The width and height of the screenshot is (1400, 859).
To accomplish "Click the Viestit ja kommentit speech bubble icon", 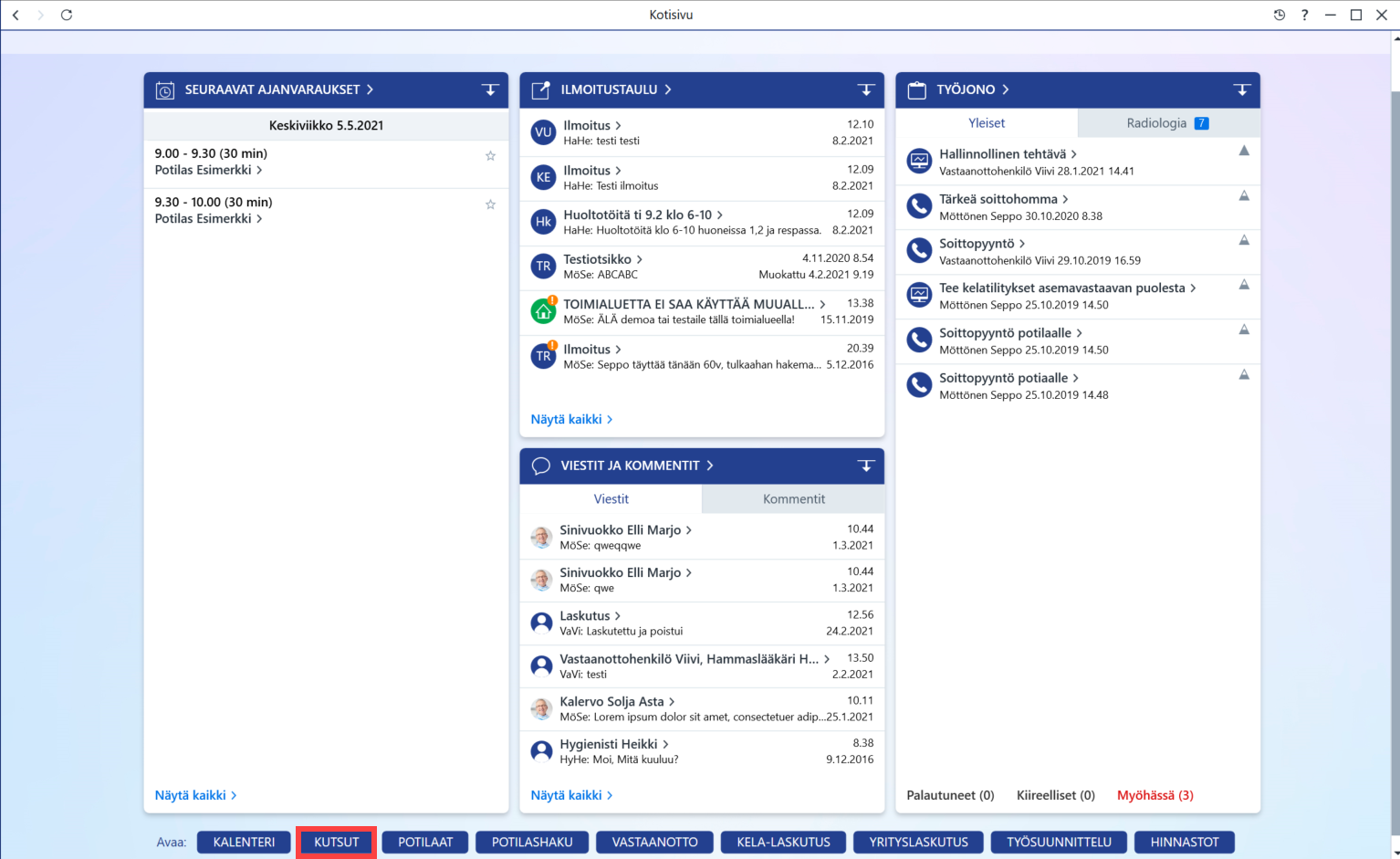I will pos(541,466).
